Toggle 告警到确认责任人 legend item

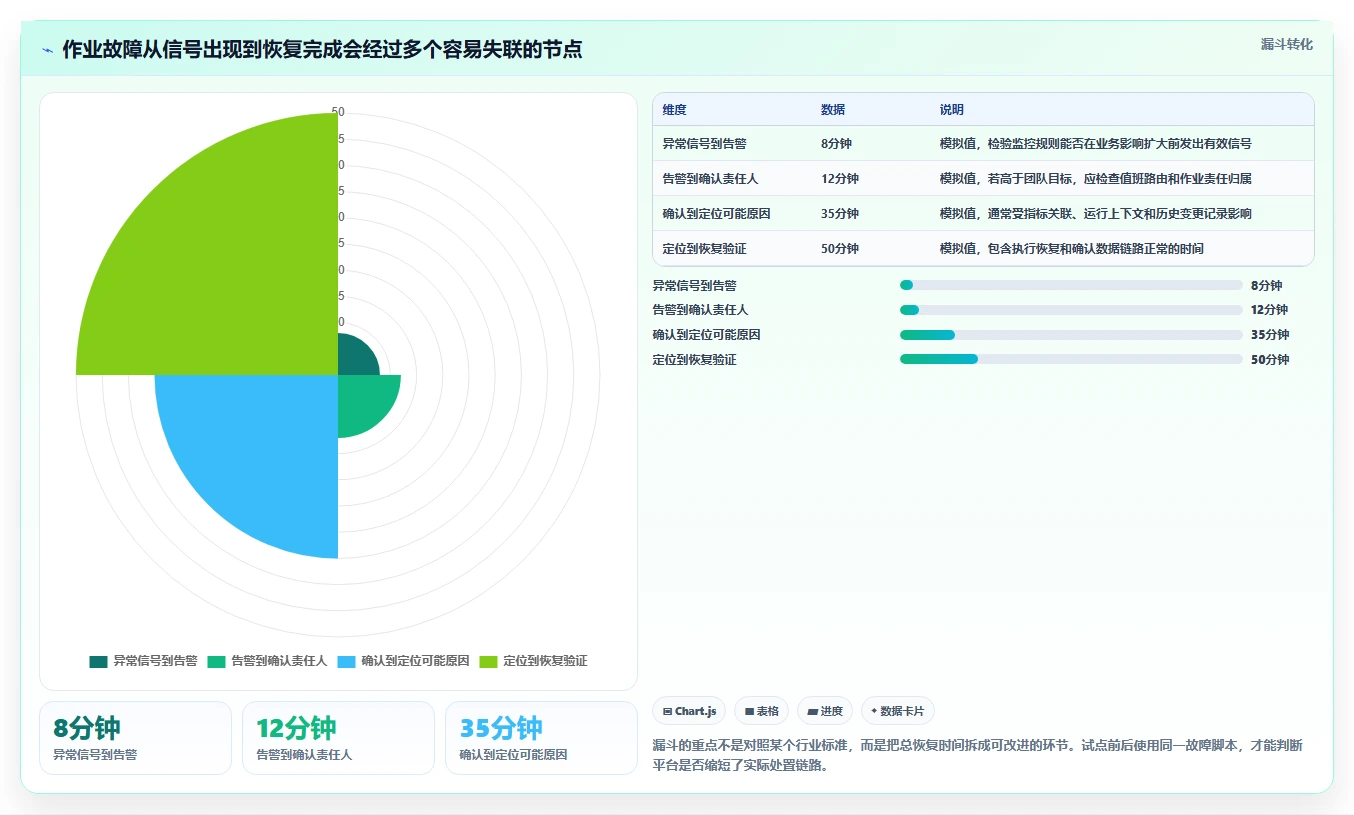[x=267, y=661]
